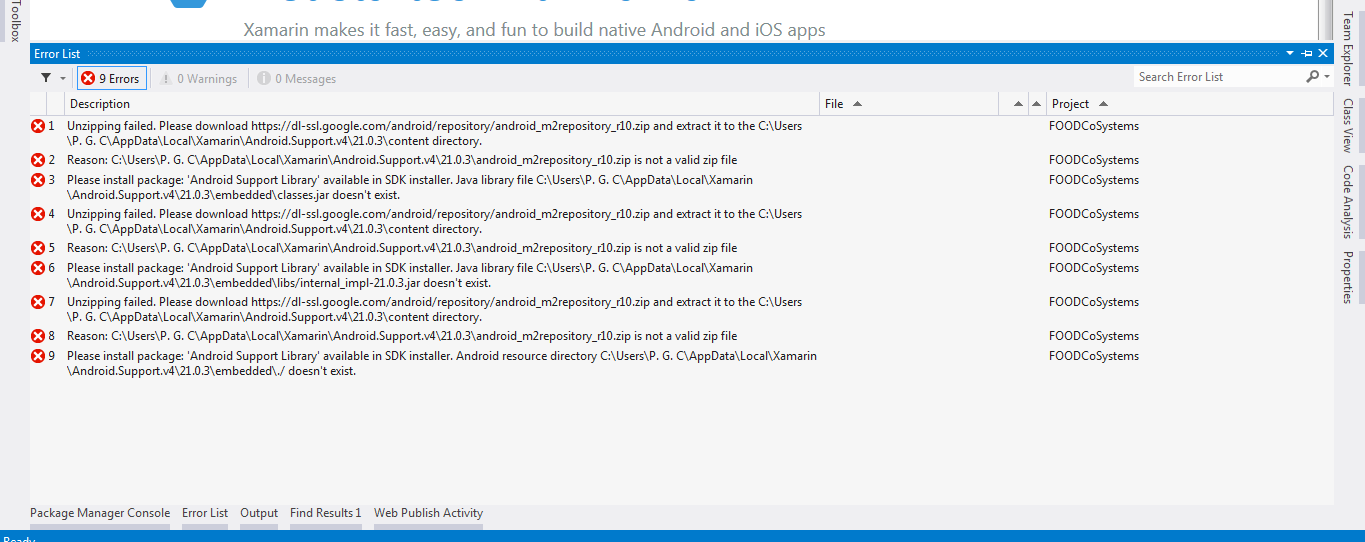Click the filter funnel icon in Error List
This screenshot has height=542, width=1365.
46,78
